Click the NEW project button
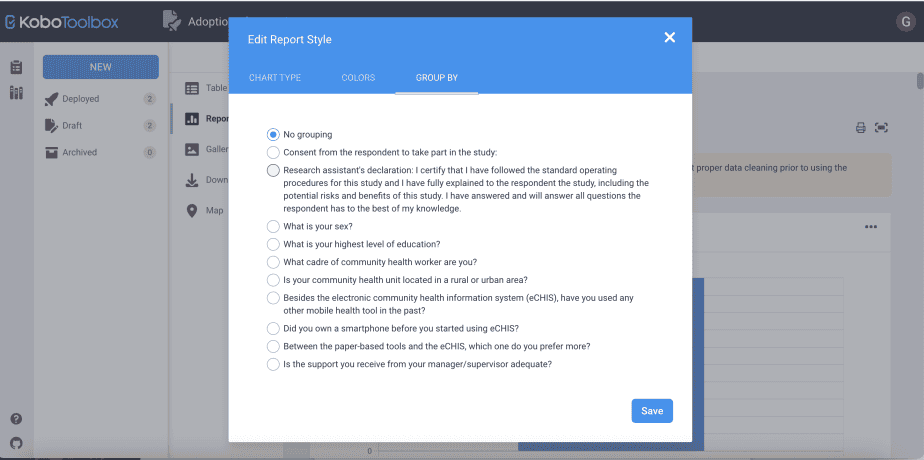924x460 pixels. [100, 67]
